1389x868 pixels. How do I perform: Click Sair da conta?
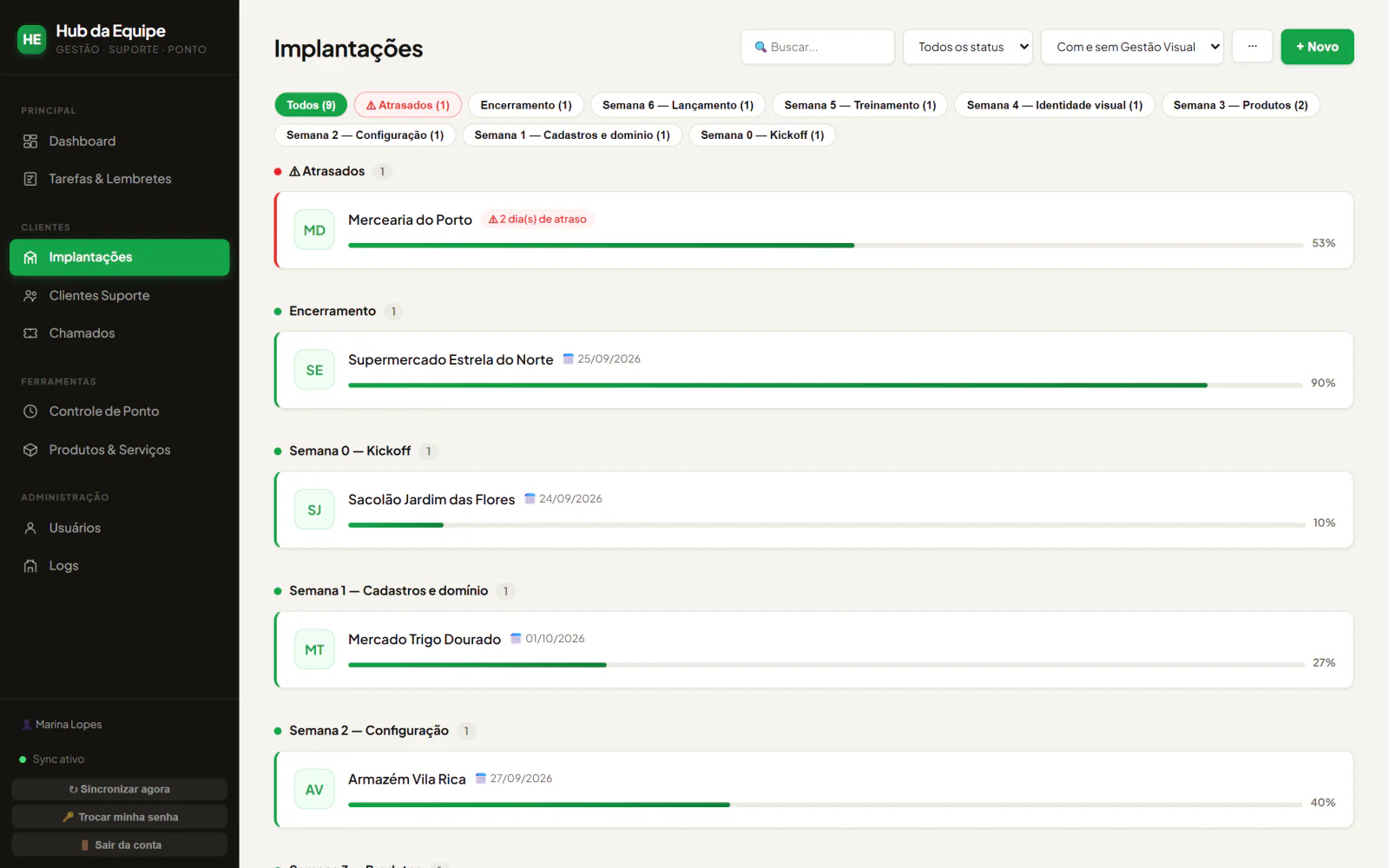(x=120, y=845)
